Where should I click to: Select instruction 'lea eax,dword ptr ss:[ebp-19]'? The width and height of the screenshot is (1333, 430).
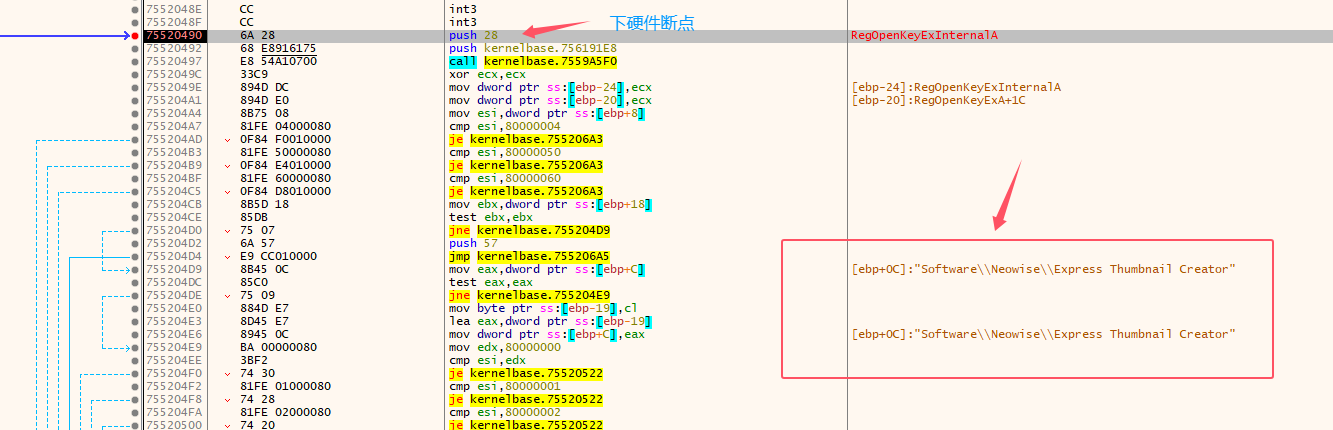[551, 321]
